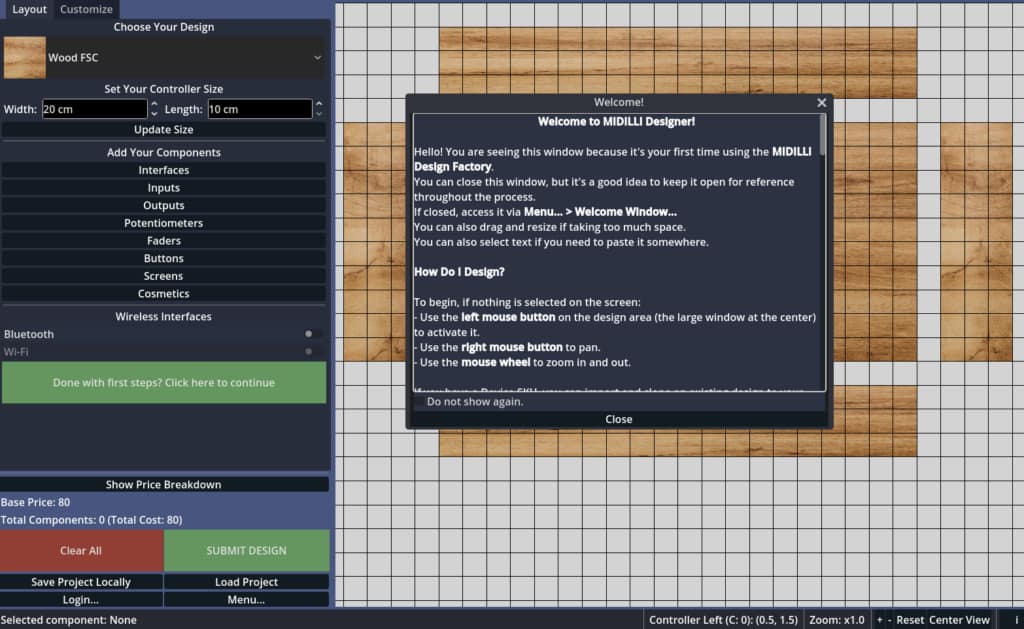The image size is (1024, 629).
Task: Click the Length input field
Action: [x=260, y=109]
